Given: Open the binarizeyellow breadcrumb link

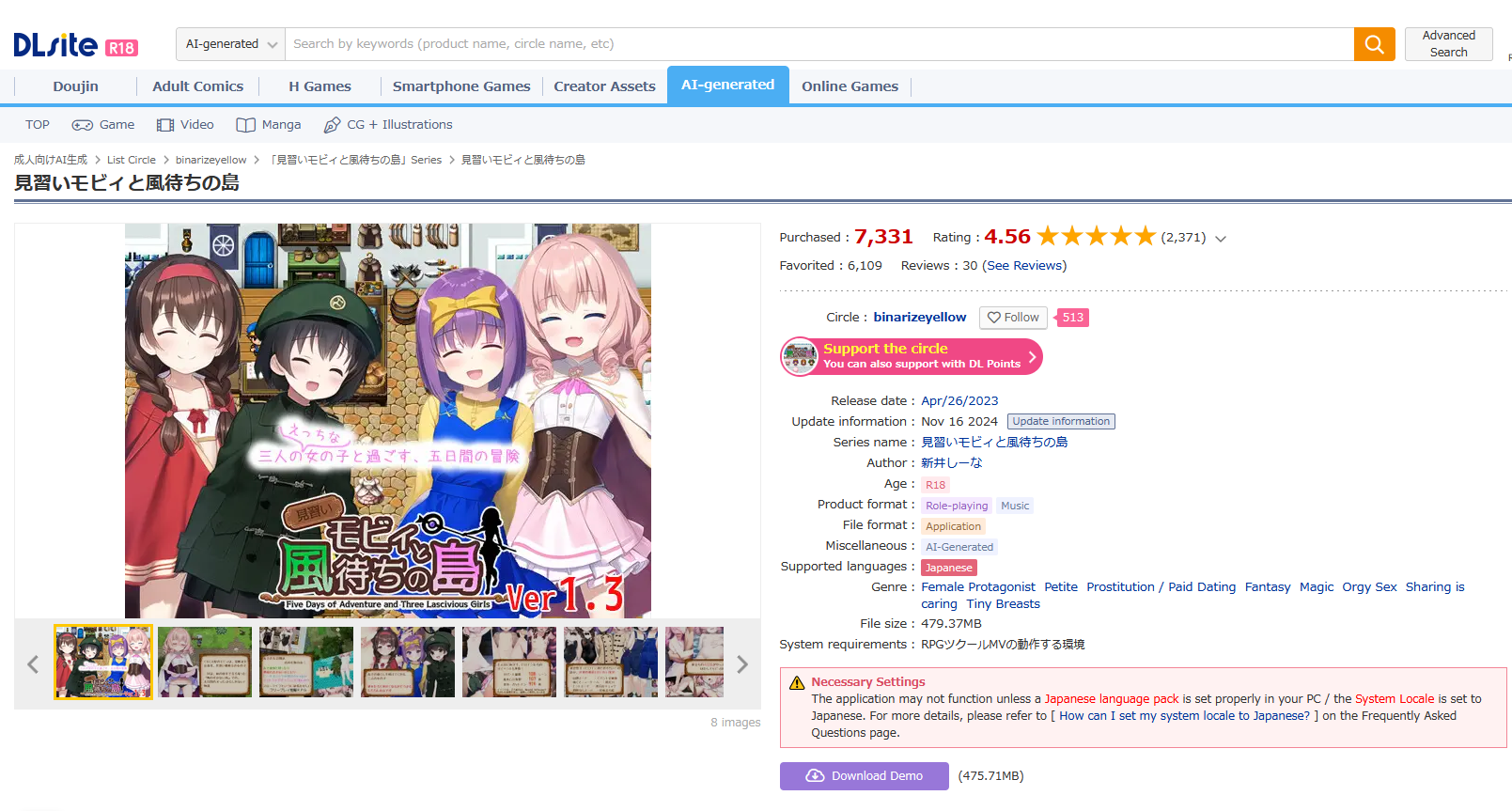Looking at the screenshot, I should click(x=210, y=160).
